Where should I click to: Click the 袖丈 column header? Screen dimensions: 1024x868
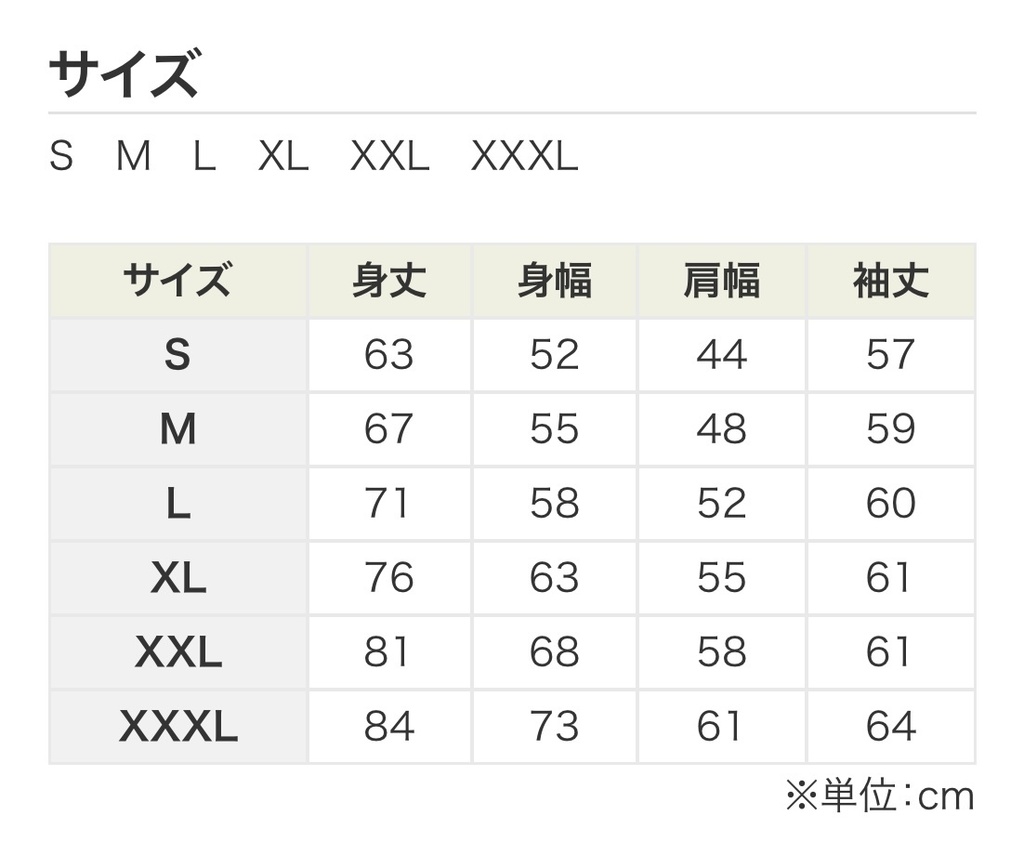[891, 281]
